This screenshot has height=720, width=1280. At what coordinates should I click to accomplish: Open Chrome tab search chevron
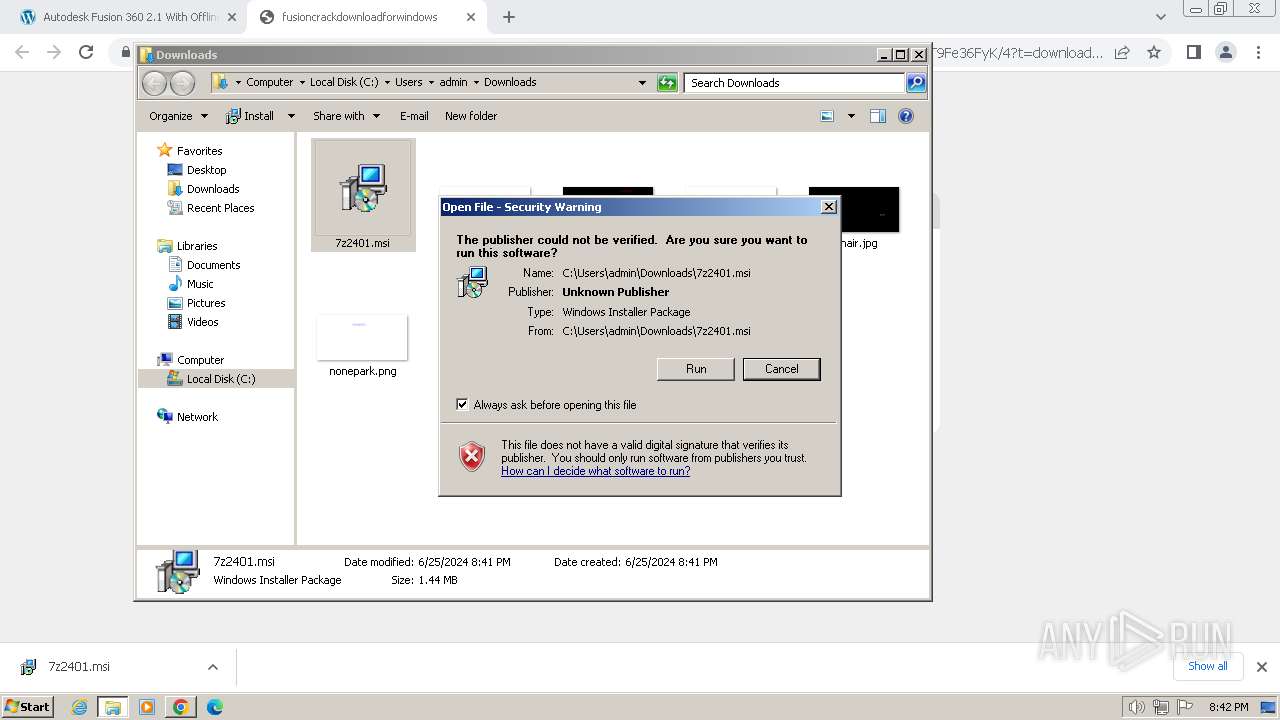coord(1160,17)
